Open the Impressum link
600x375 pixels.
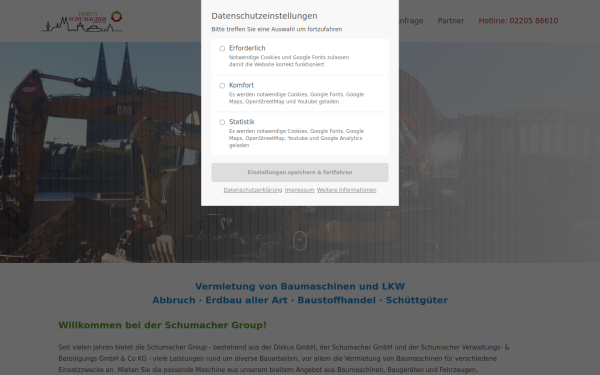point(299,190)
